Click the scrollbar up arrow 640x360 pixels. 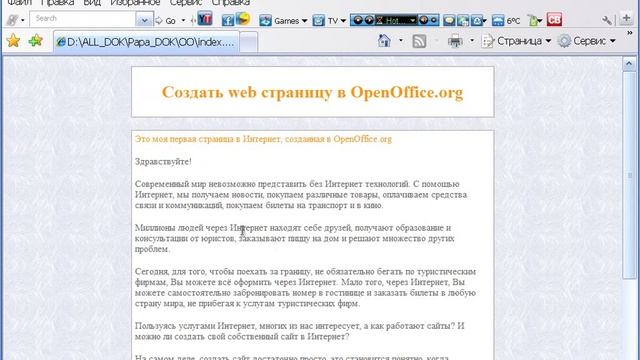click(x=629, y=64)
